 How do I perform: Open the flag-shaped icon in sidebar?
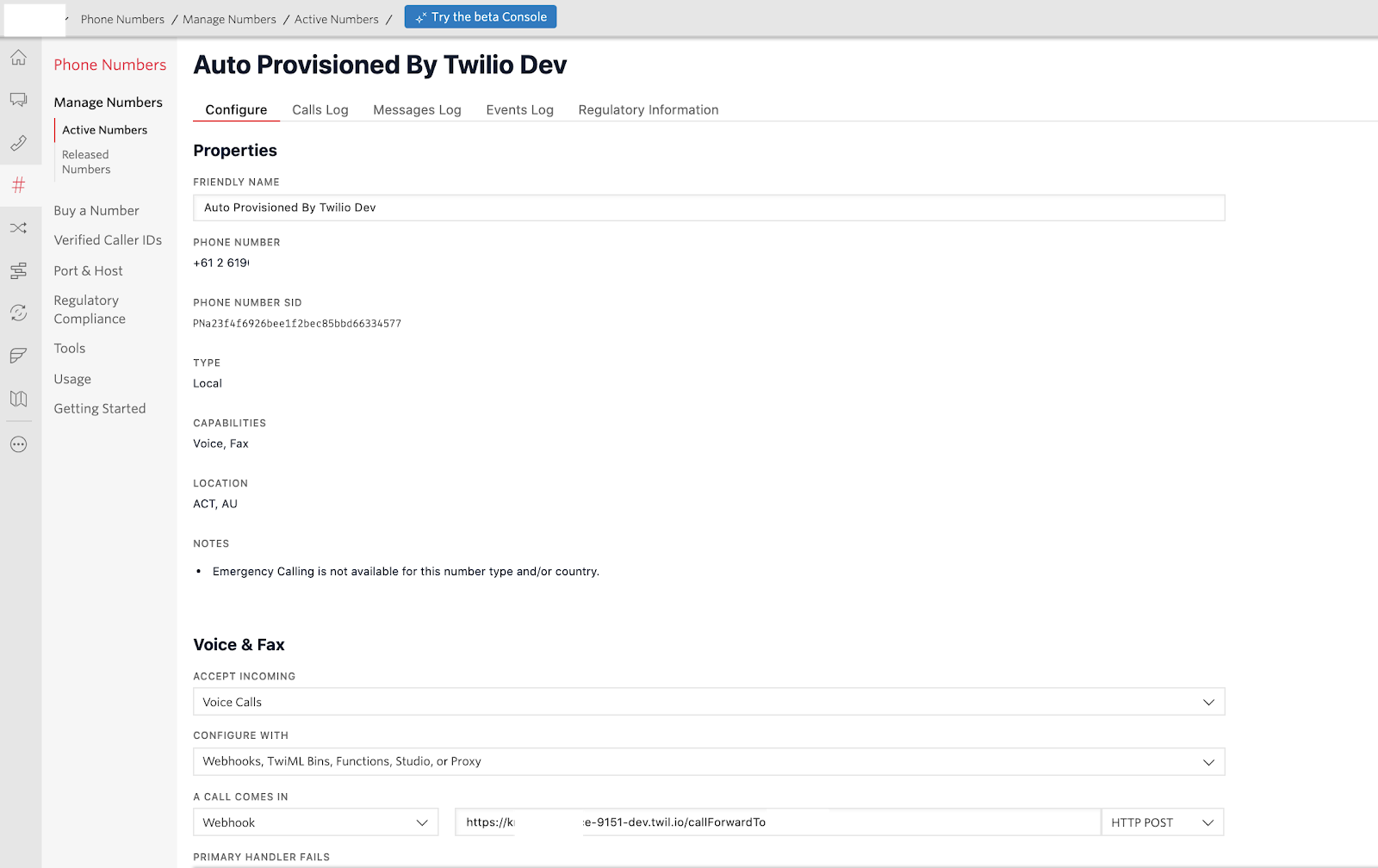[x=18, y=356]
